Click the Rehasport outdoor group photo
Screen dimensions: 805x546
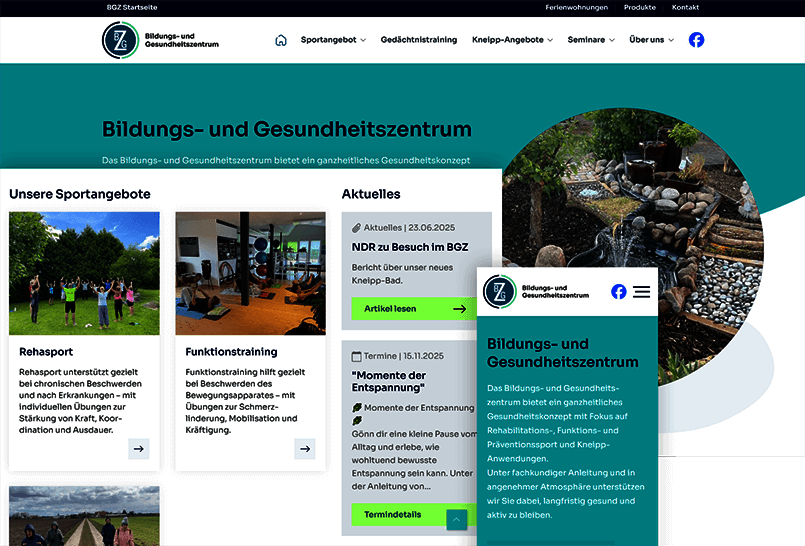coord(84,273)
